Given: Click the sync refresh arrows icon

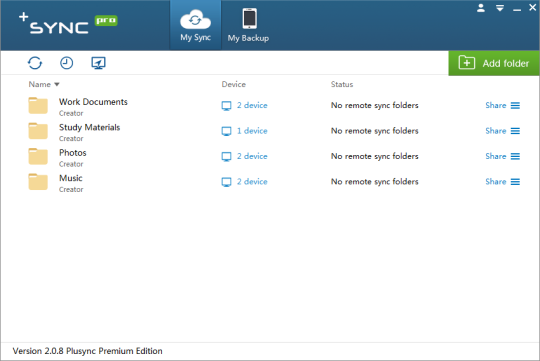Looking at the screenshot, I should 35,63.
